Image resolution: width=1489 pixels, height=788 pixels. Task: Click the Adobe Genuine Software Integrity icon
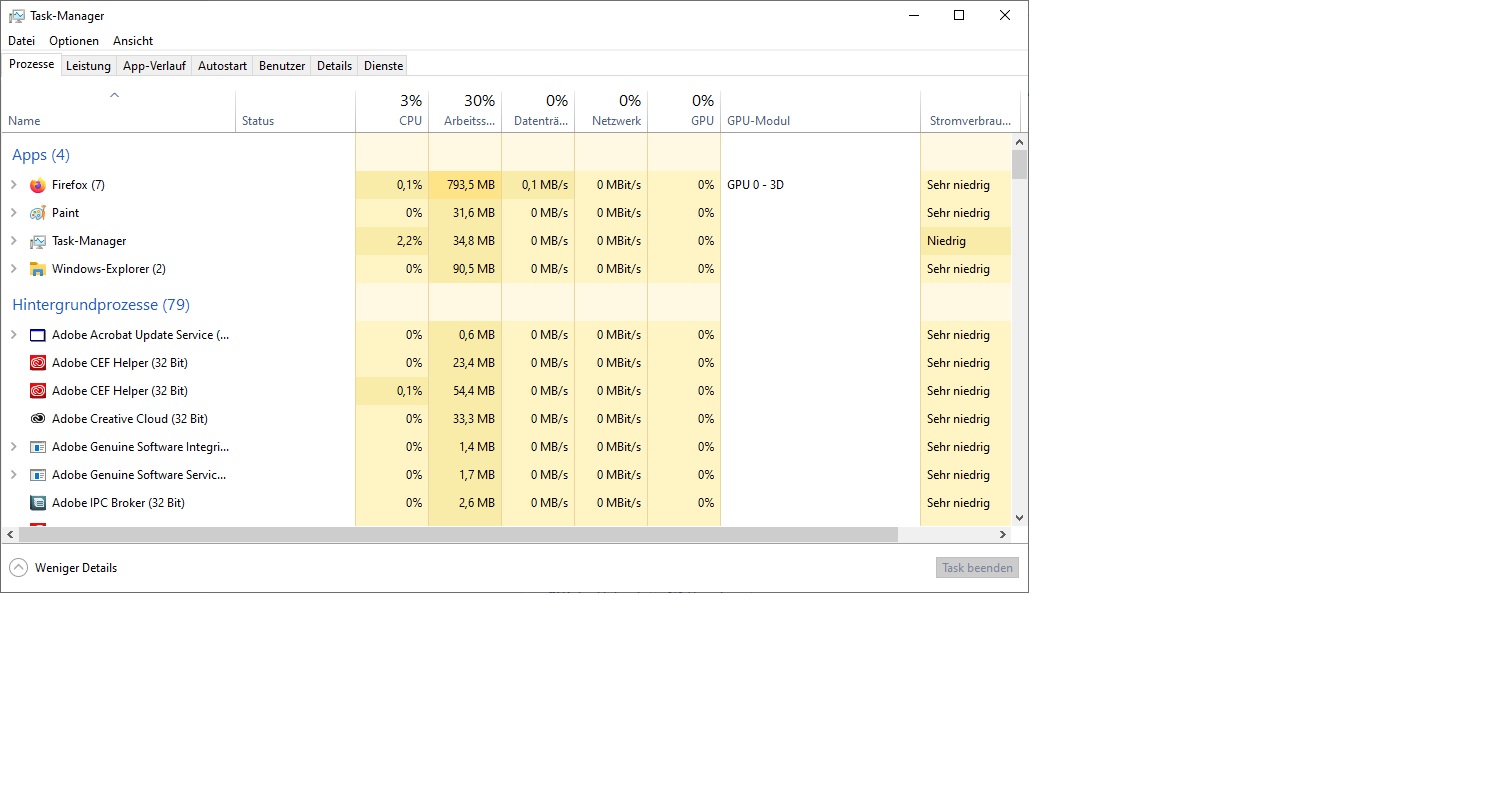coord(38,447)
